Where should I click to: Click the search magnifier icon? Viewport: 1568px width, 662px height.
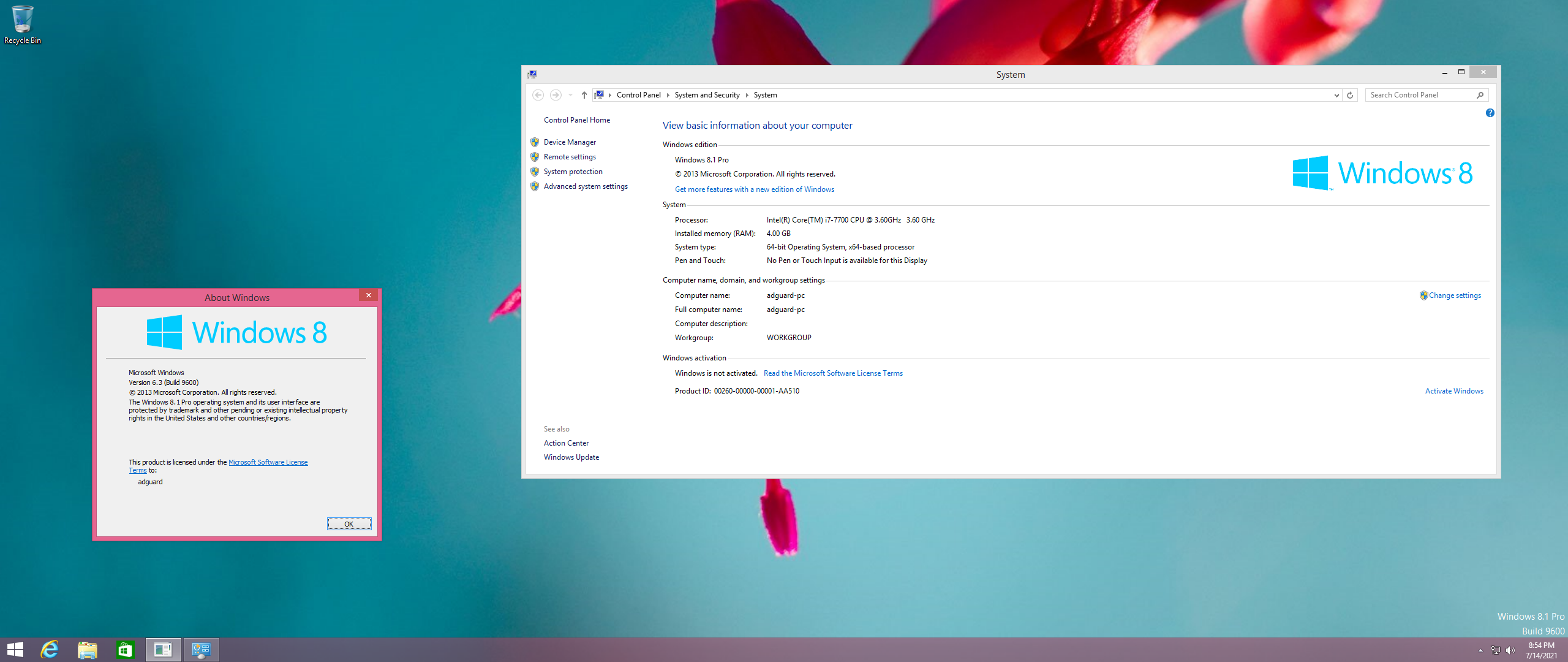coord(1480,95)
